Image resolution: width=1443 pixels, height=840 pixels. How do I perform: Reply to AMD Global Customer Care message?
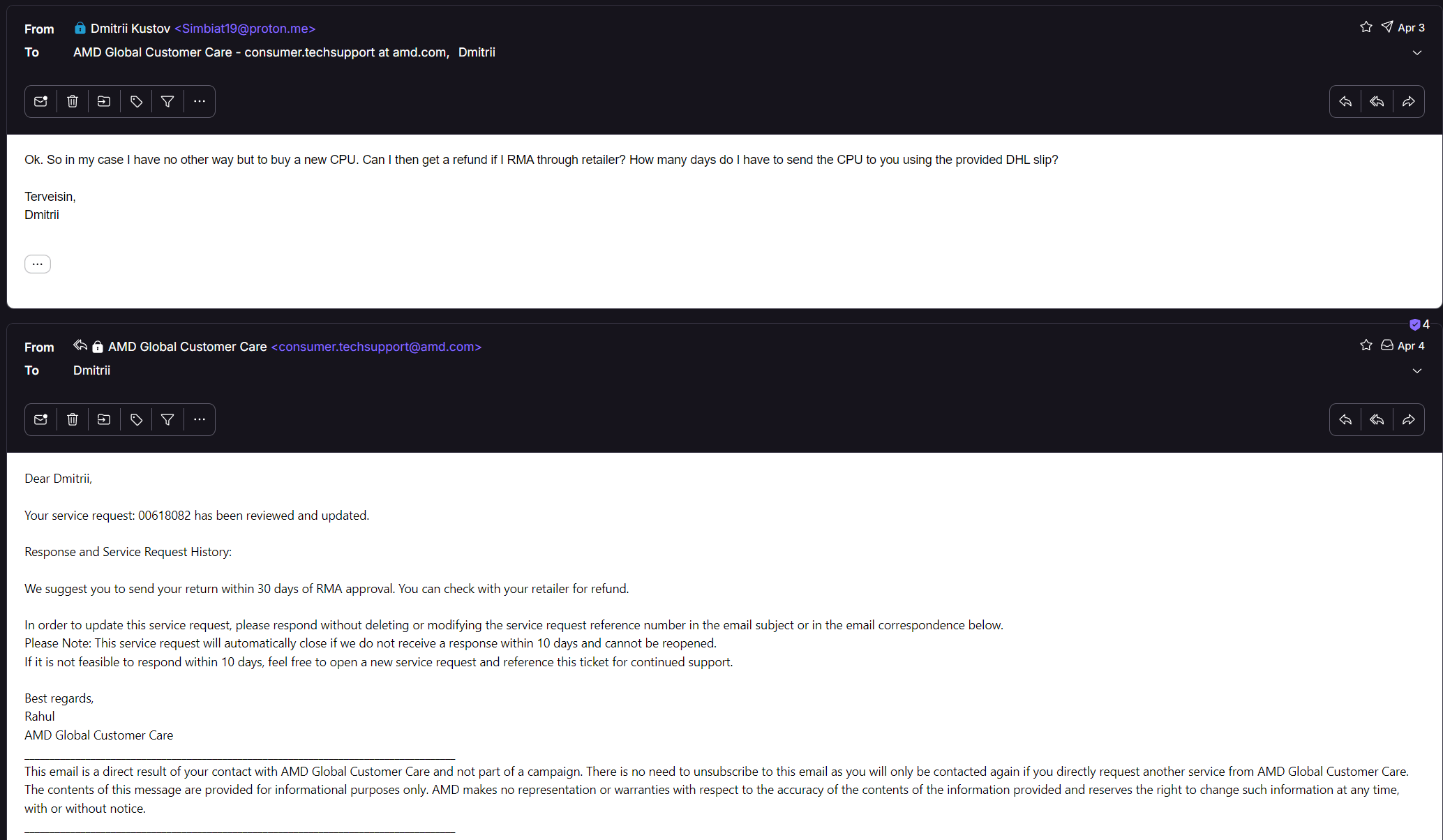[1345, 420]
